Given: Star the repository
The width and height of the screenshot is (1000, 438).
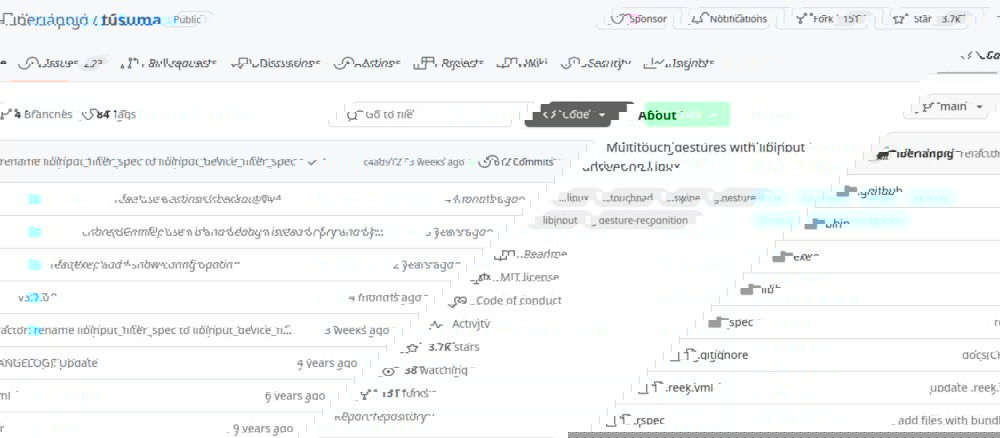Looking at the screenshot, I should (x=930, y=19).
